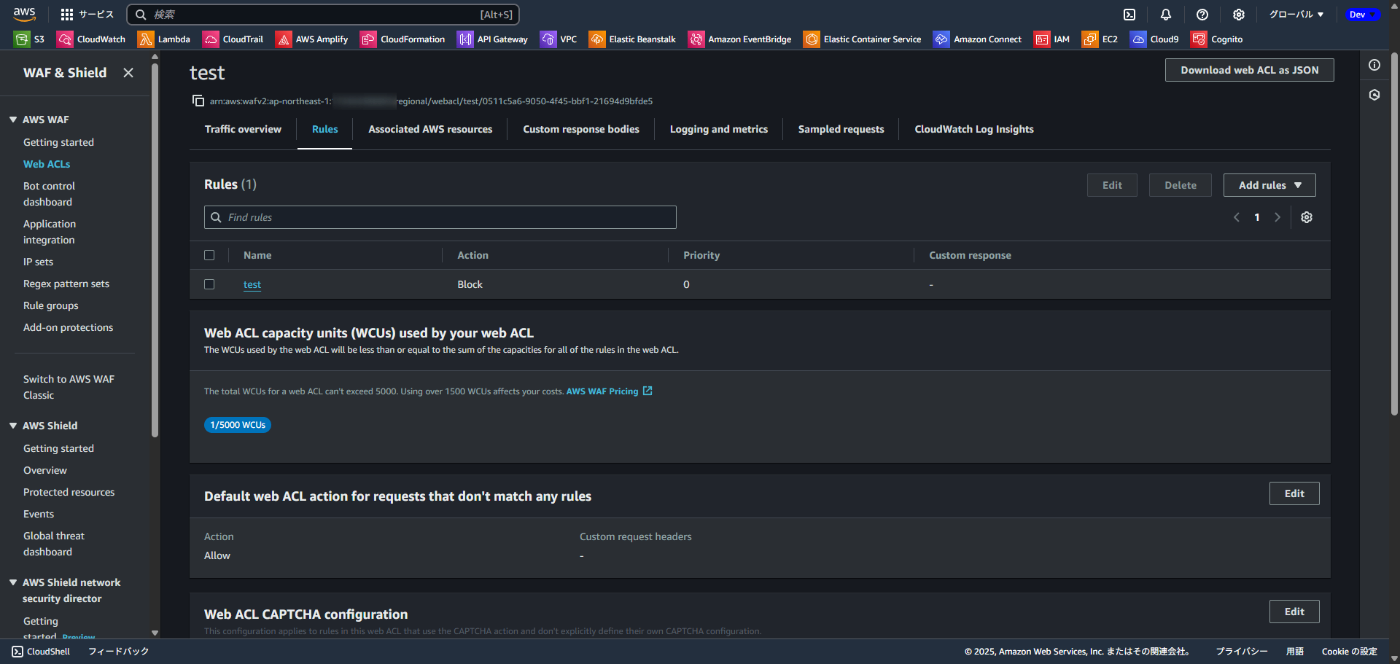Close the WAF & Shield side panel

tap(128, 73)
